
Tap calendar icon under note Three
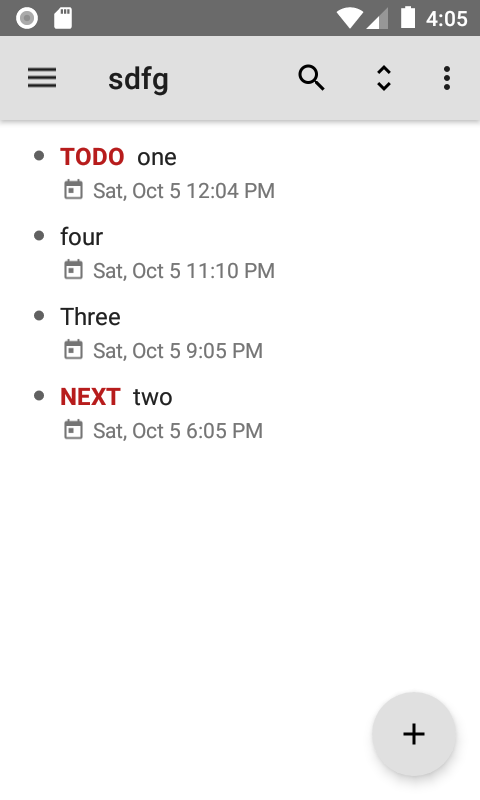73,350
